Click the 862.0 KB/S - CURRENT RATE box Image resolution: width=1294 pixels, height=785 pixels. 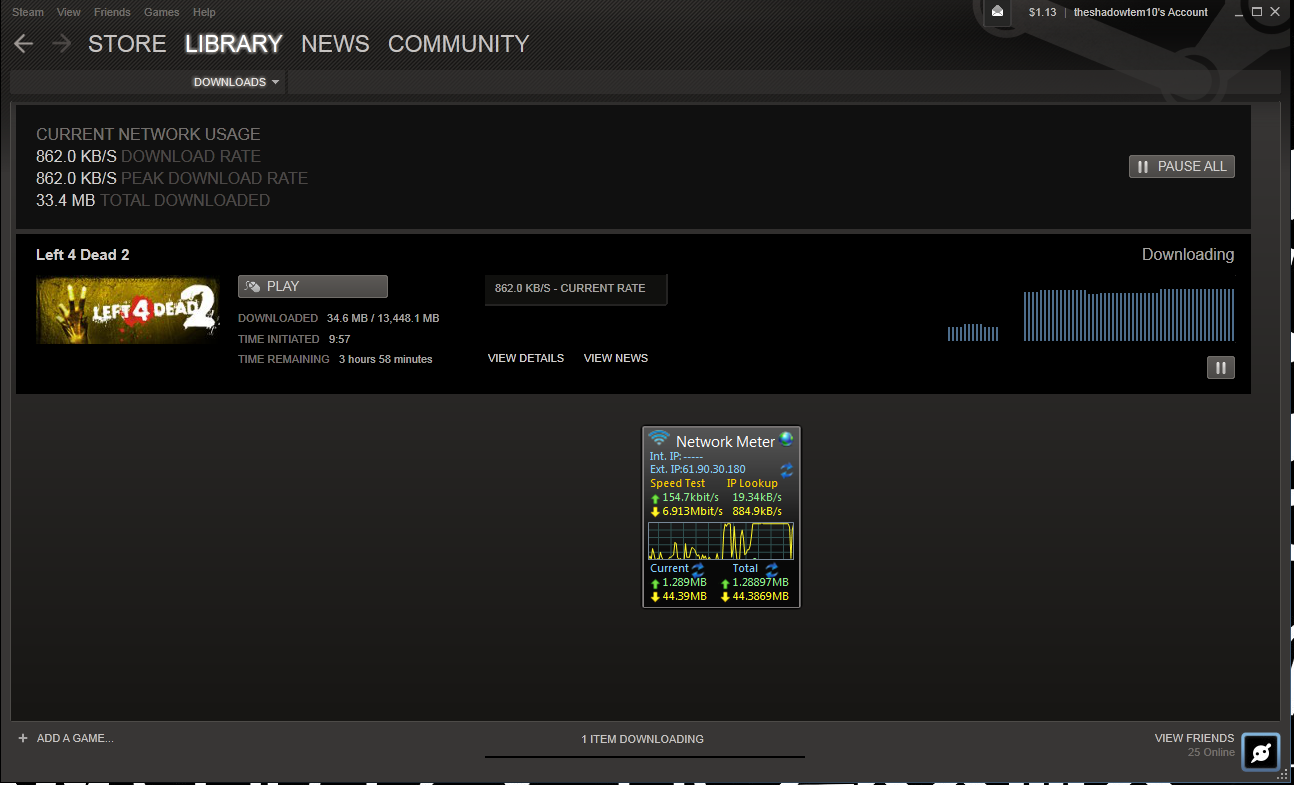coord(576,288)
